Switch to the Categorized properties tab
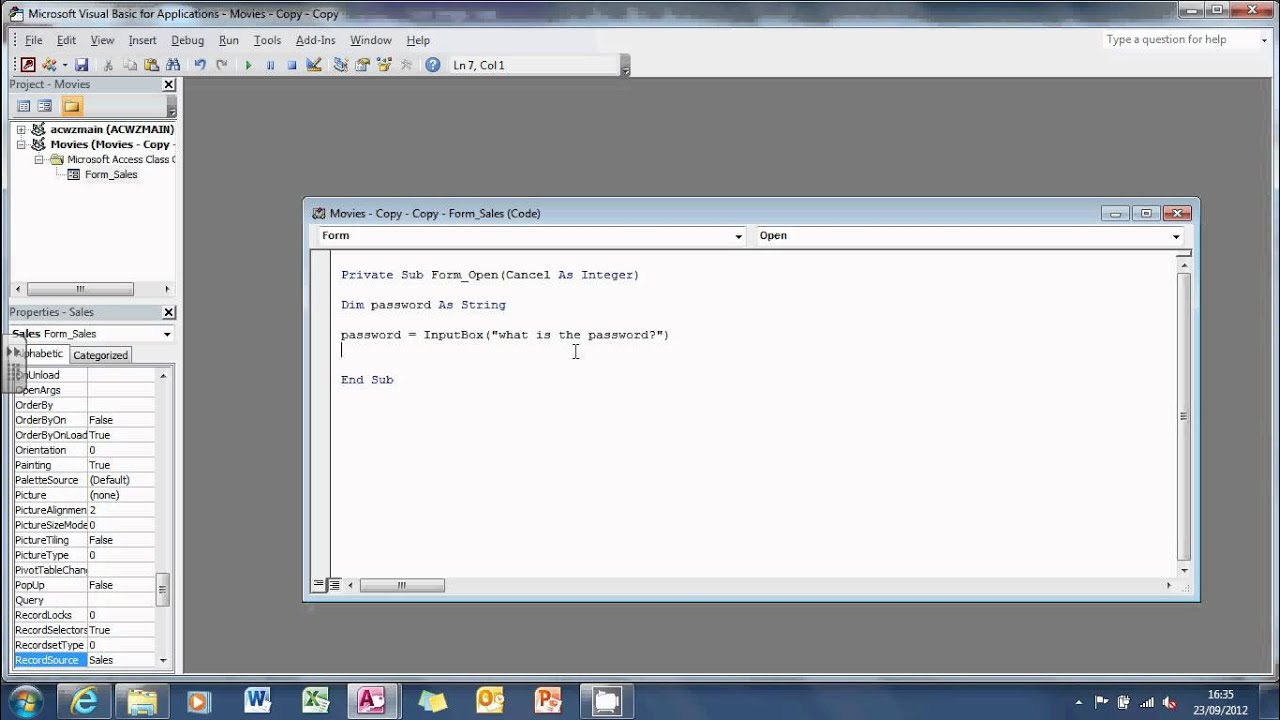The image size is (1280, 720). coord(100,355)
